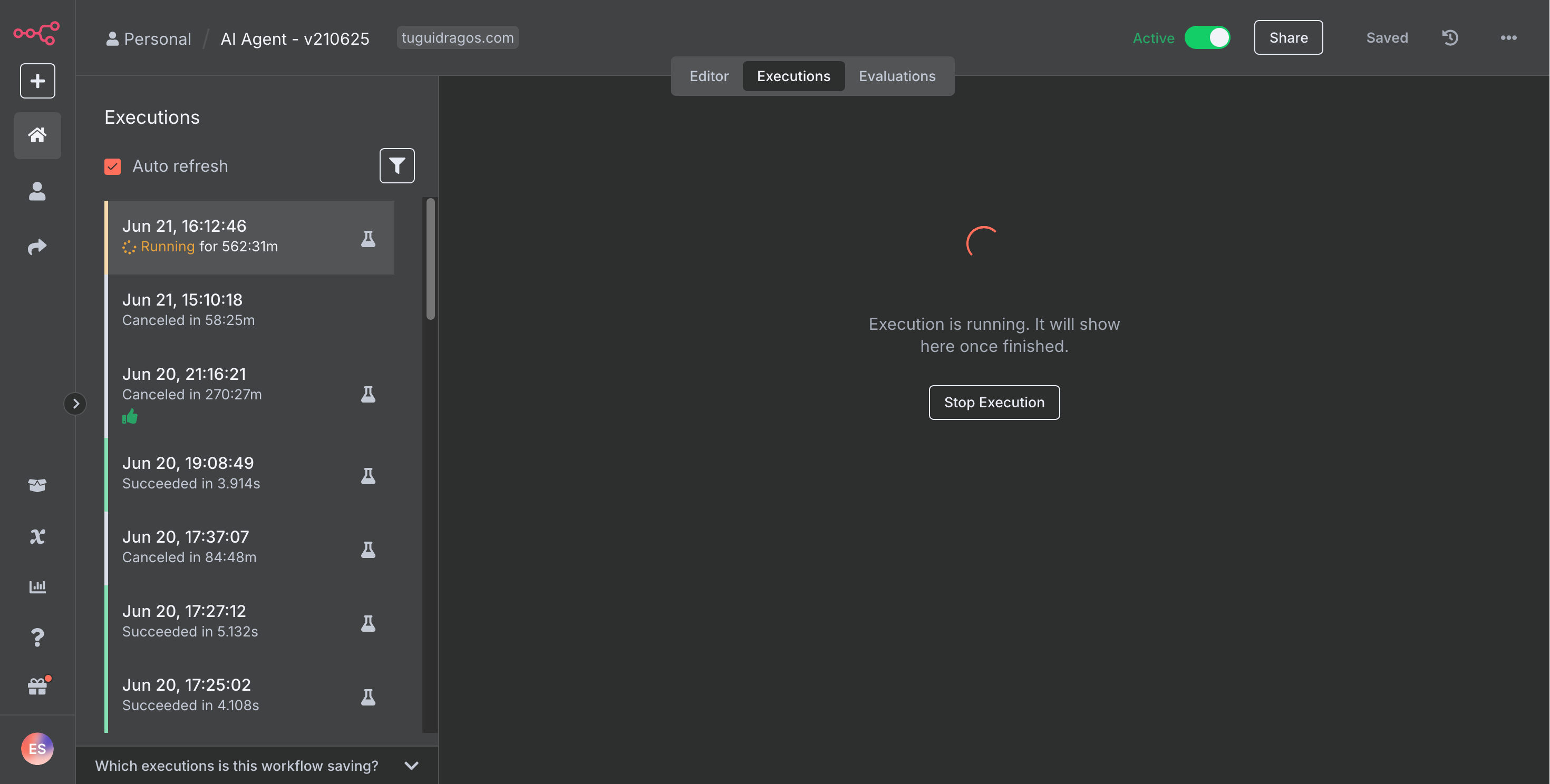Switch to the Evaluations tab
1550x784 pixels.
897,76
